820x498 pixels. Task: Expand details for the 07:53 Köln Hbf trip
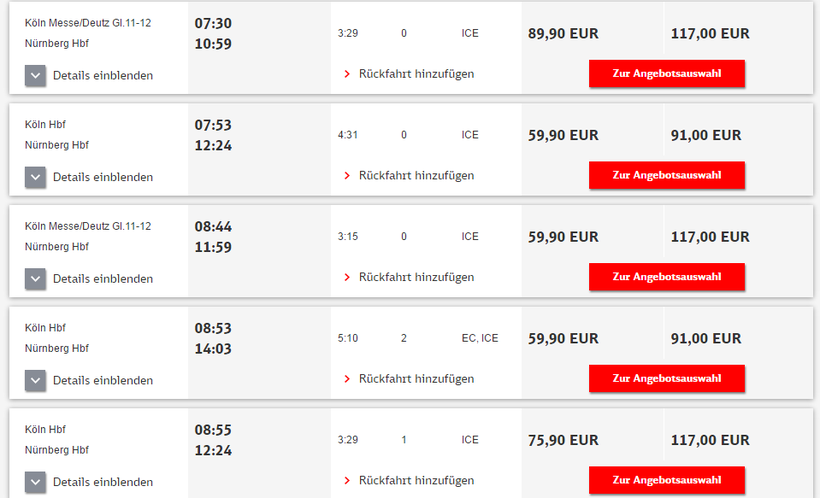[36, 177]
